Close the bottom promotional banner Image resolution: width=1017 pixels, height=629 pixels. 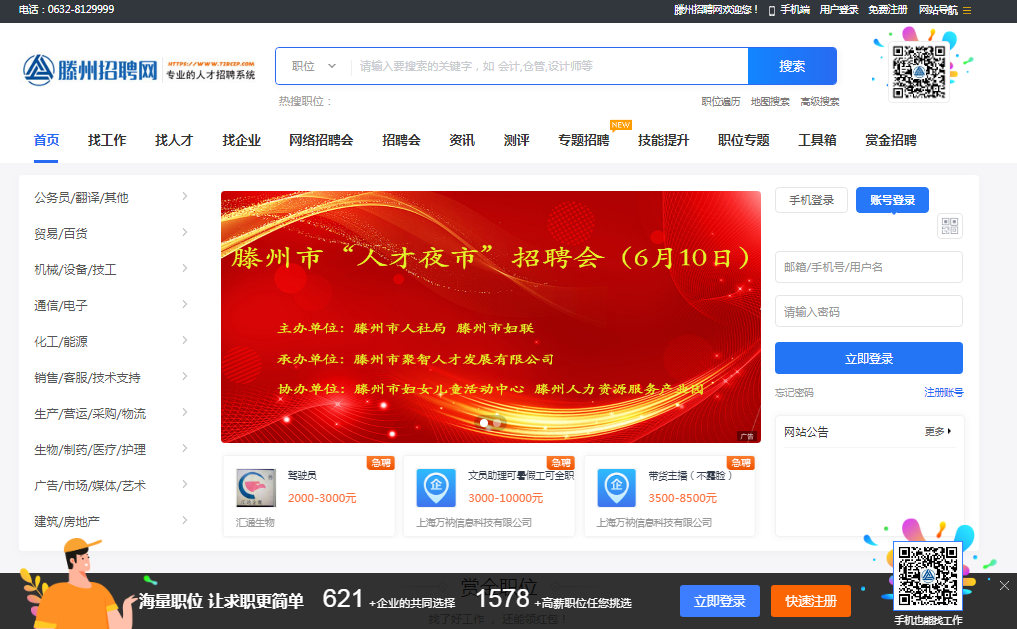tap(1004, 586)
